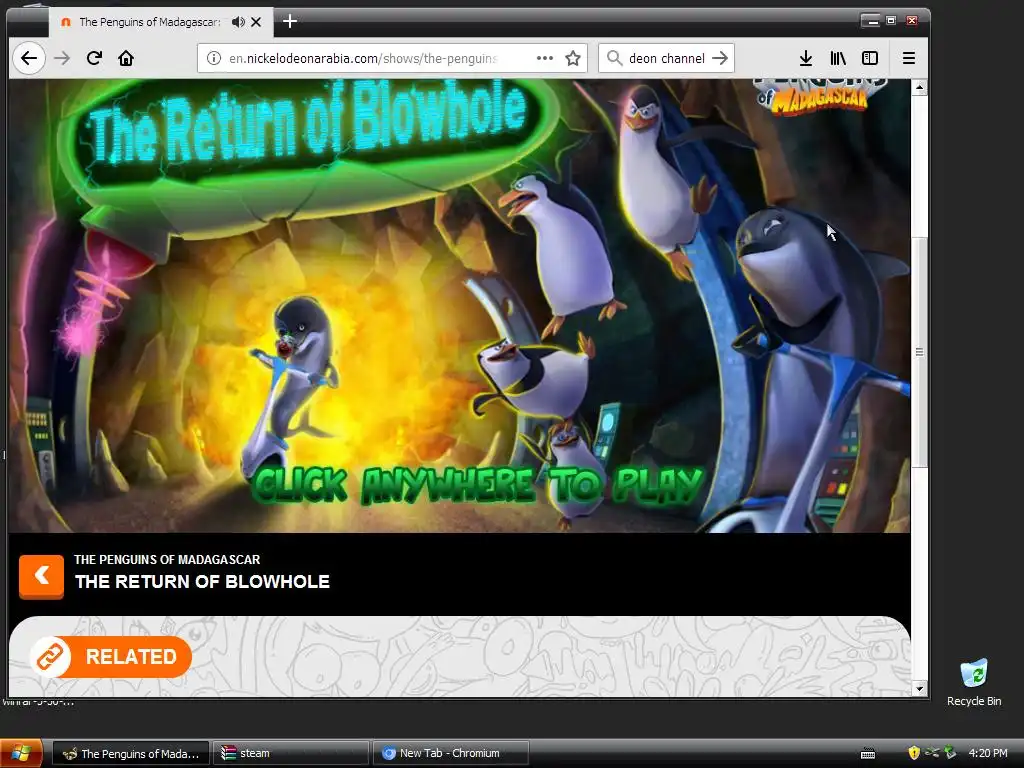Toggle the browser sidebar
This screenshot has height=768, width=1024.
pyautogui.click(x=870, y=58)
